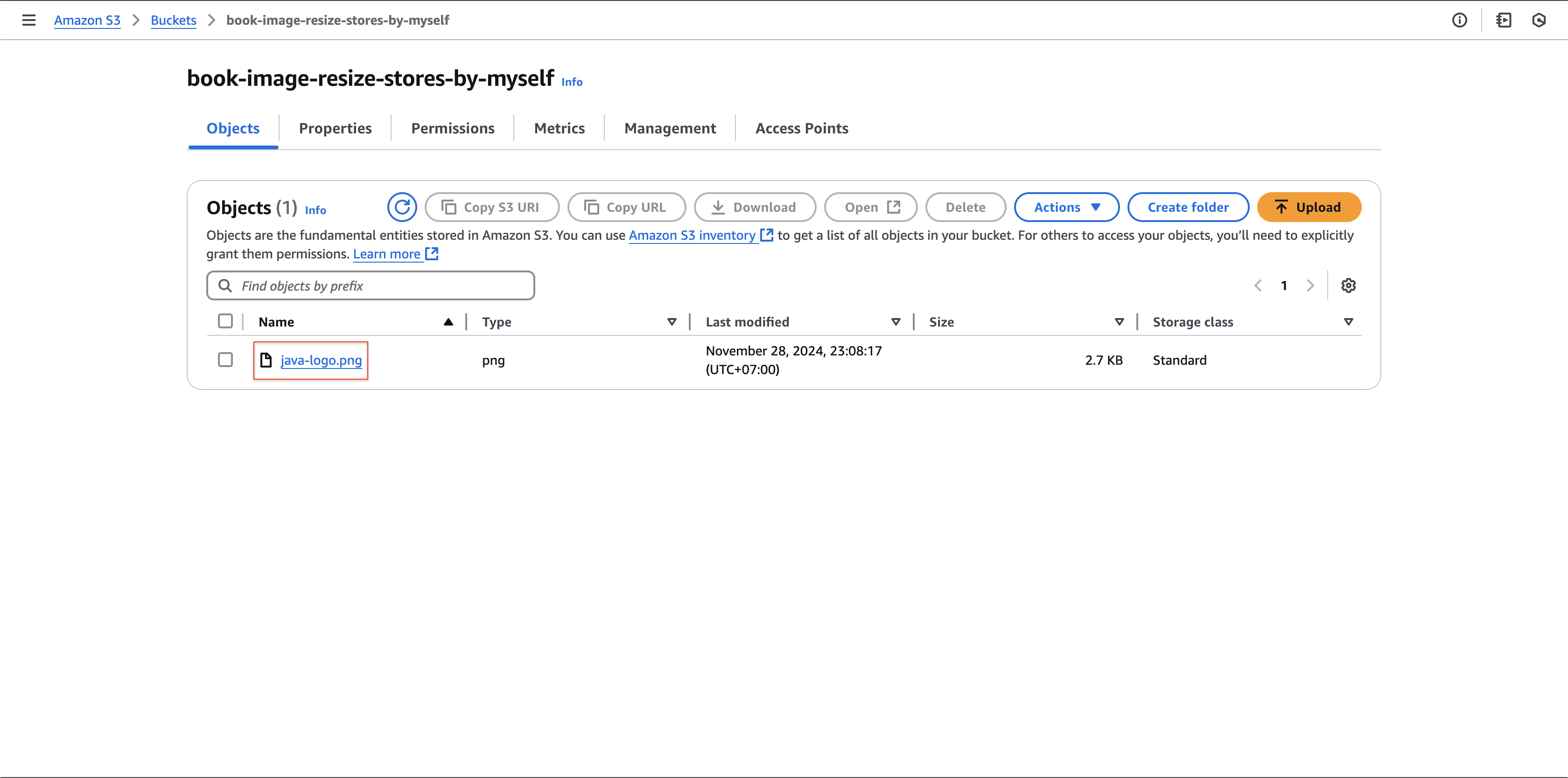Click the Open button
This screenshot has width=1568, height=778.
pos(870,208)
